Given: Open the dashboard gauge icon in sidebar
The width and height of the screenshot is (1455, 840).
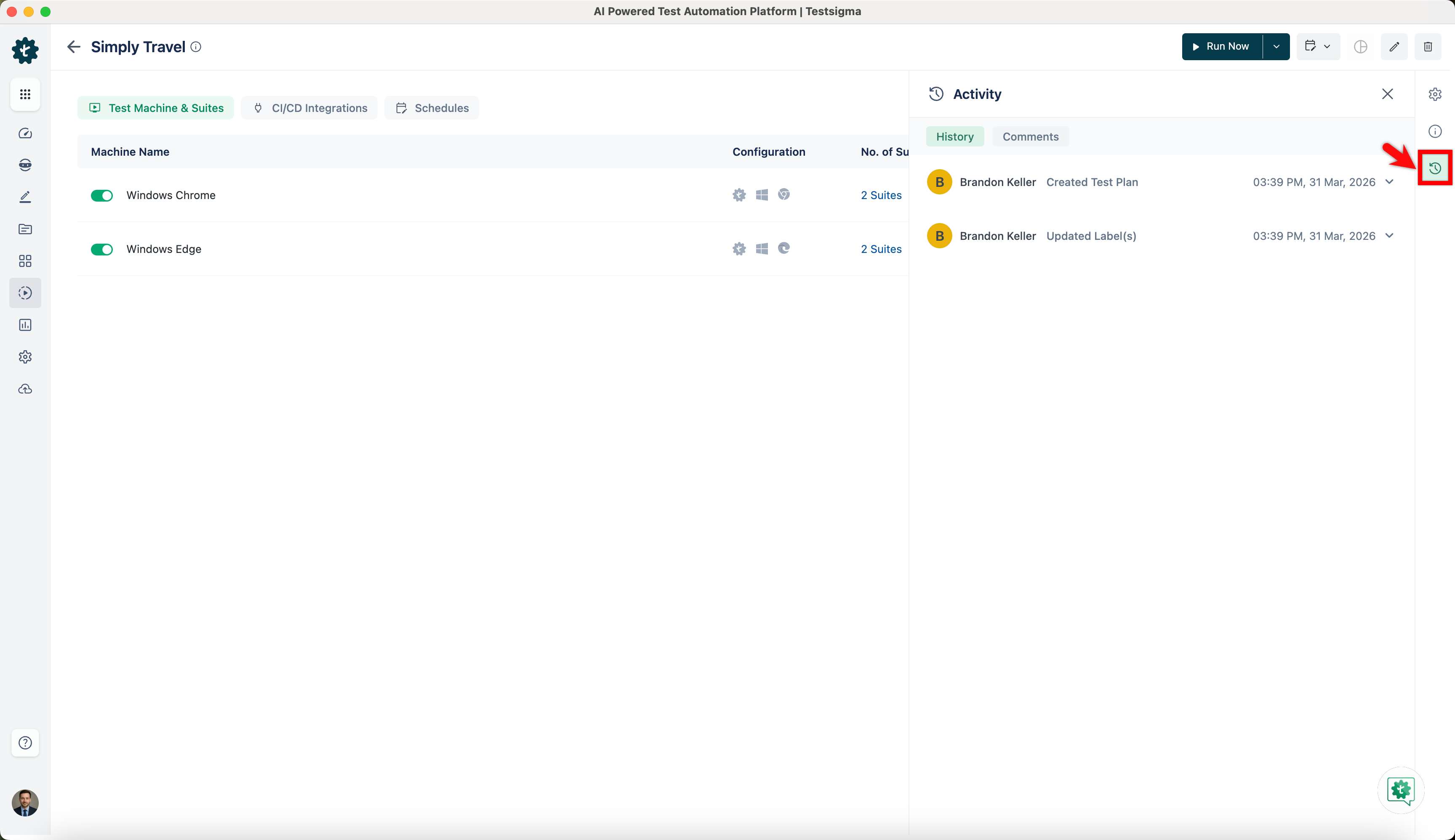Looking at the screenshot, I should [25, 133].
